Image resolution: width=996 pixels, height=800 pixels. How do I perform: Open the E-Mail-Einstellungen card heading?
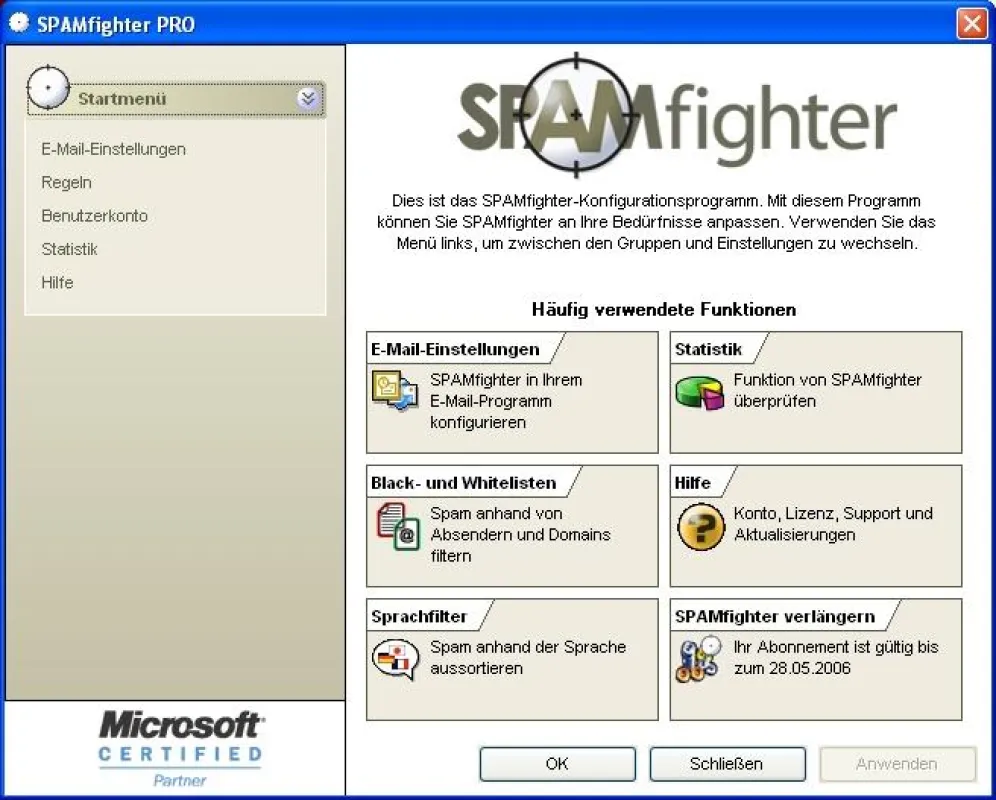tap(455, 349)
